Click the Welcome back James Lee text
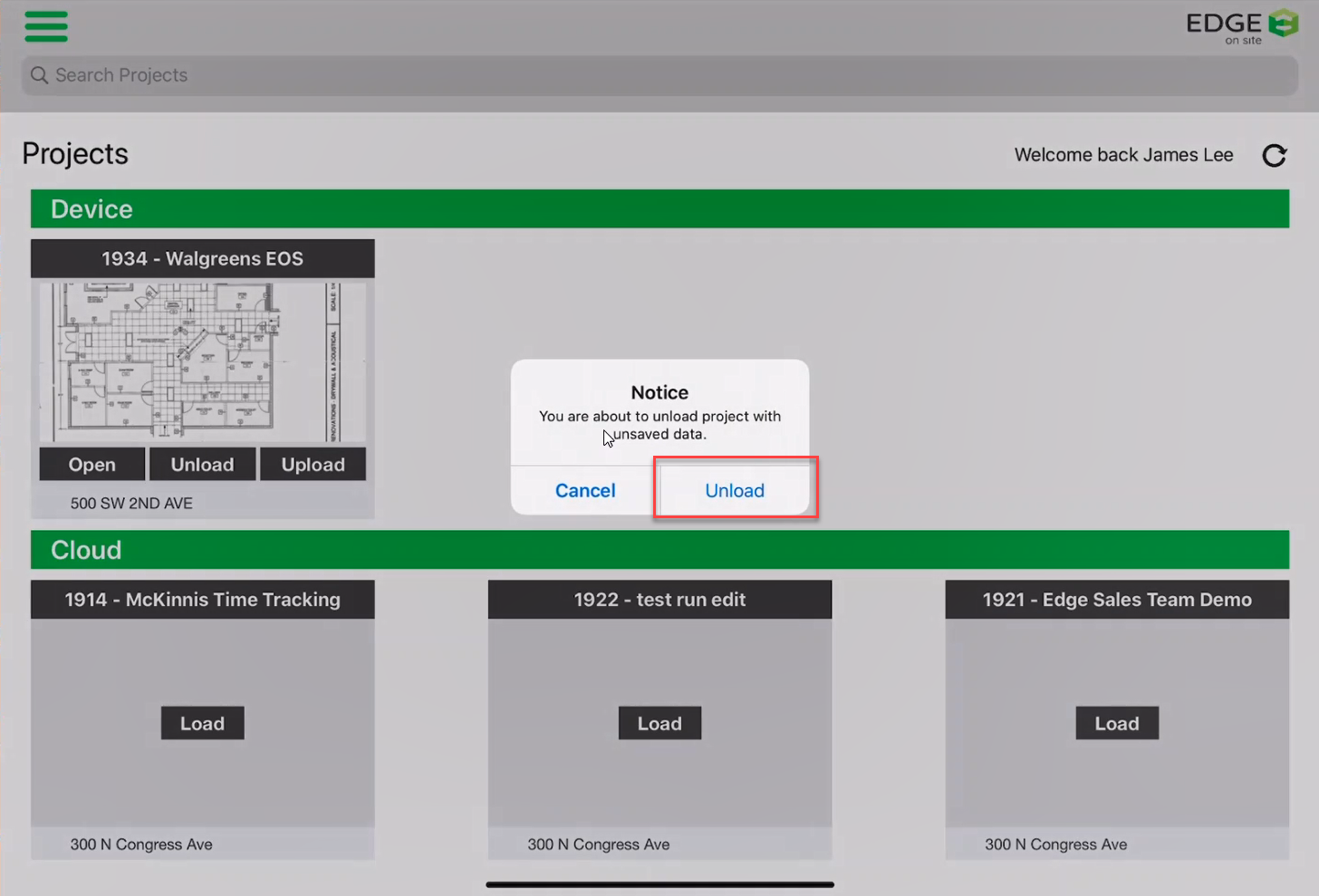 click(1123, 155)
